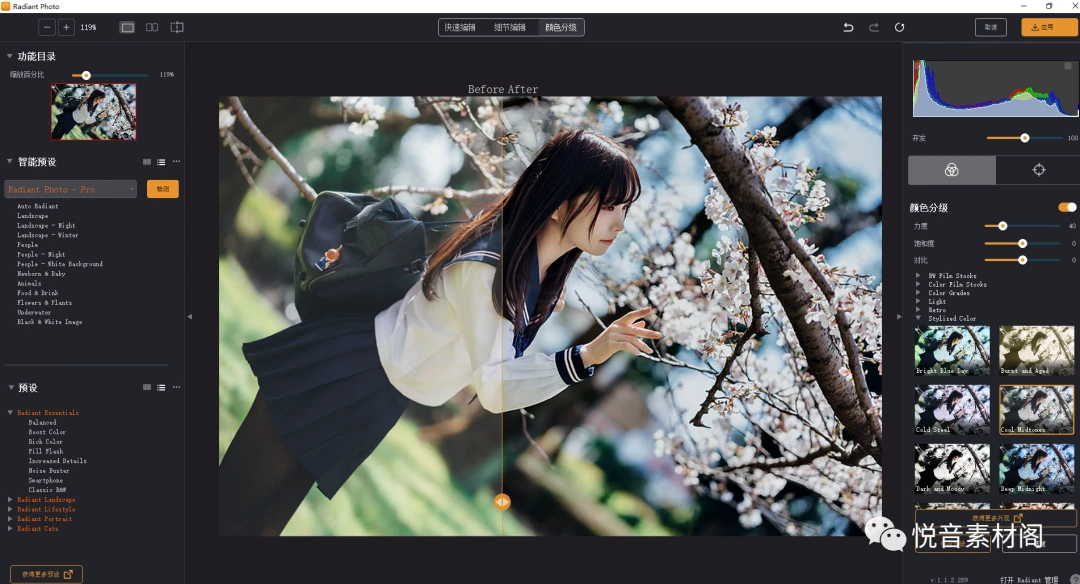Viewport: 1080px width, 584px height.
Task: Click the orange detect button beside dropdown
Action: [x=163, y=189]
